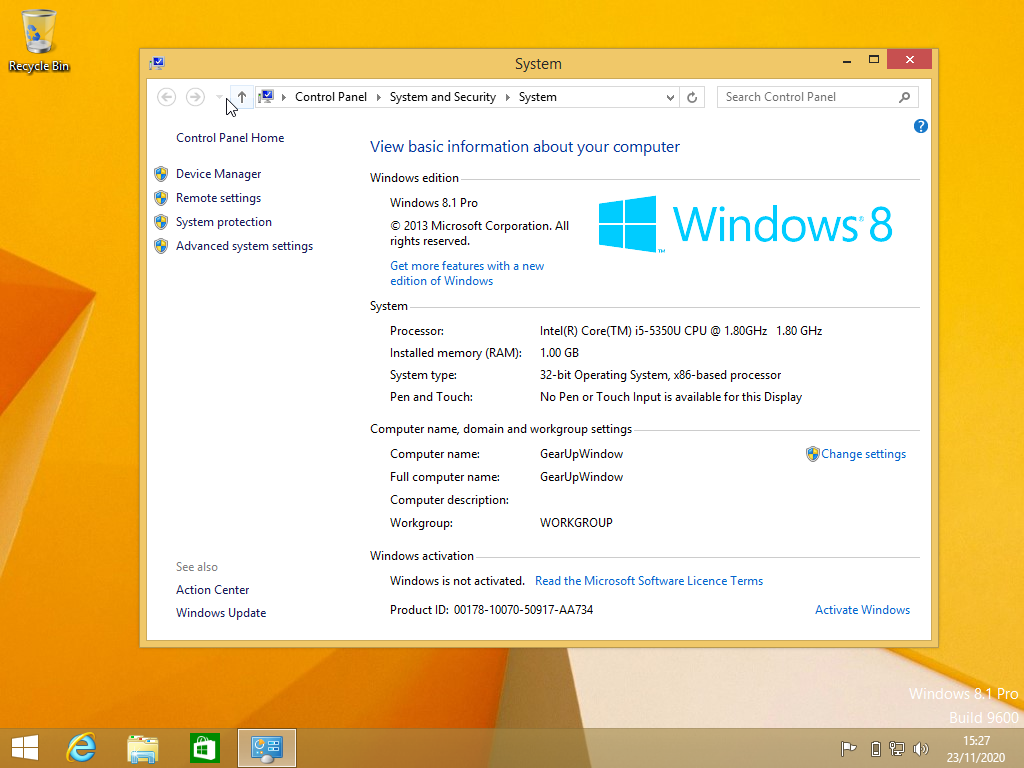Image resolution: width=1024 pixels, height=768 pixels.
Task: Click the shield icon beside Advanced system settings
Action: [161, 246]
